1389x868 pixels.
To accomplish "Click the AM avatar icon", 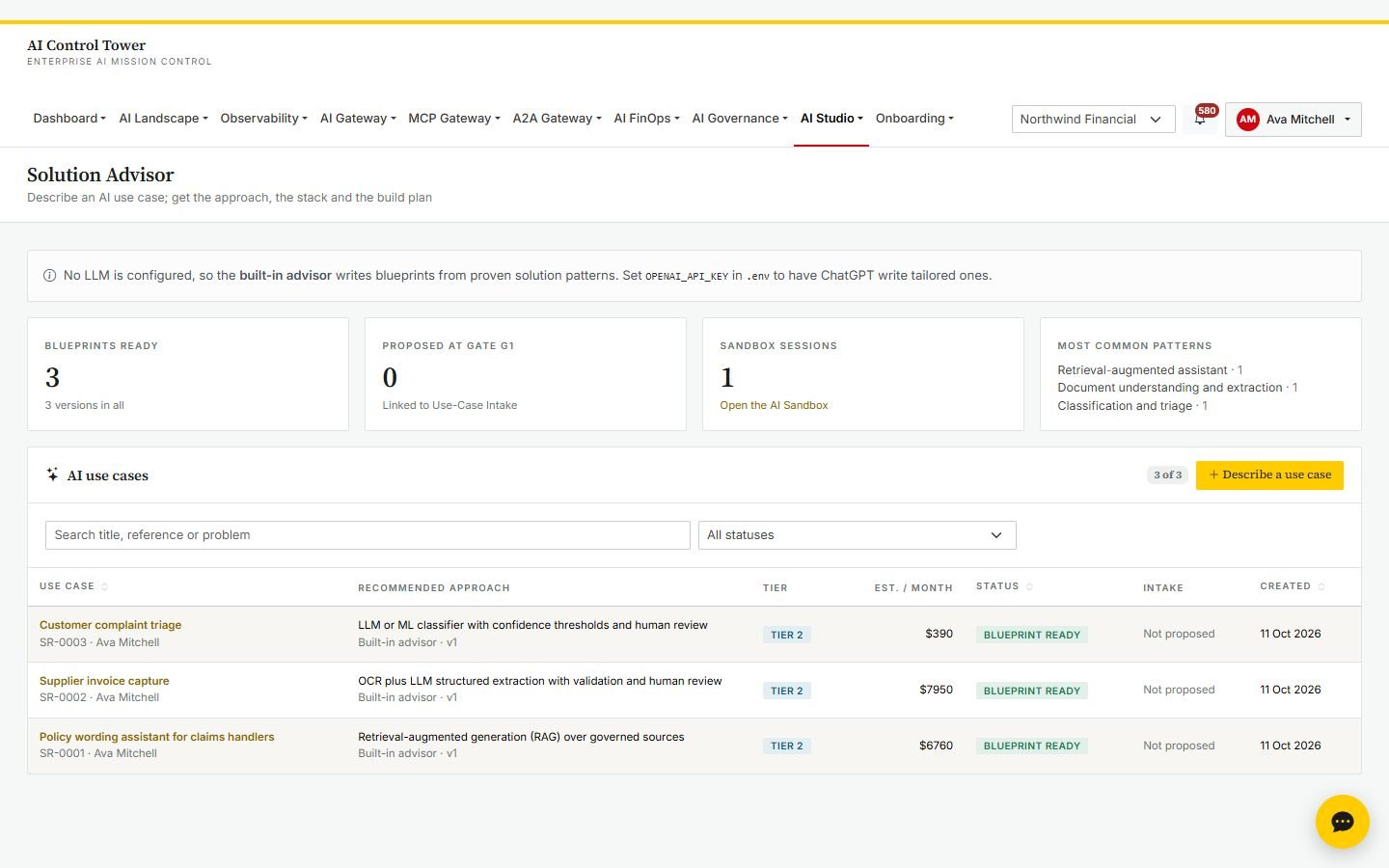I will pos(1247,120).
